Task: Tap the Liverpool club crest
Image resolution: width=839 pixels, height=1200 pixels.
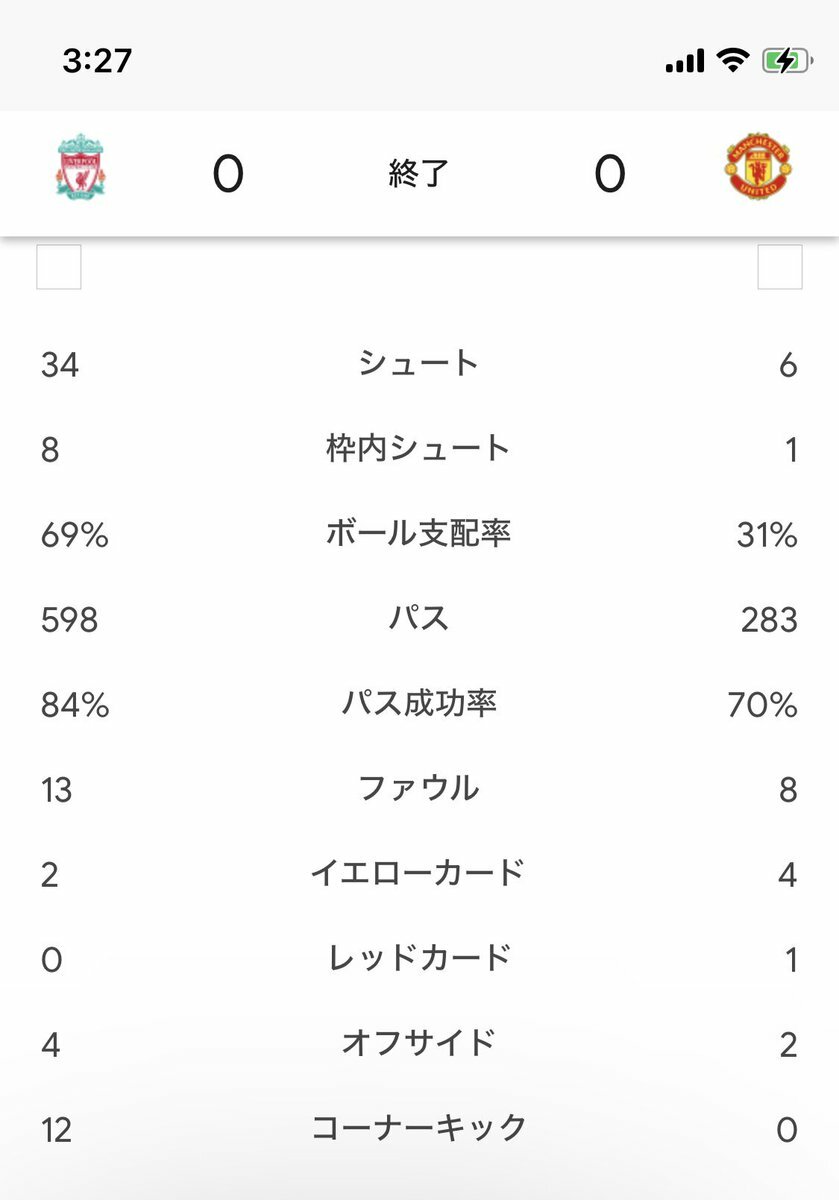Action: coord(81,172)
